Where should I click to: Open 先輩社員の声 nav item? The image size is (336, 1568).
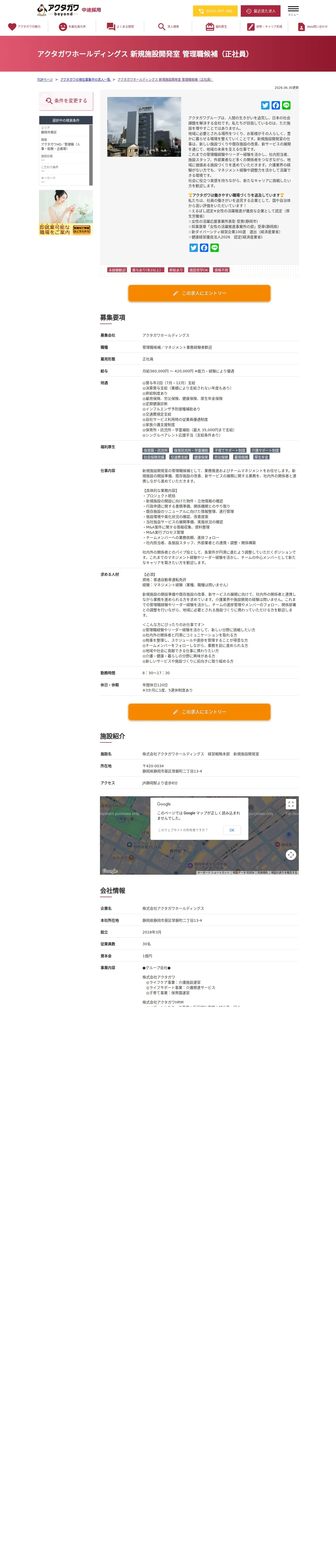(72, 27)
